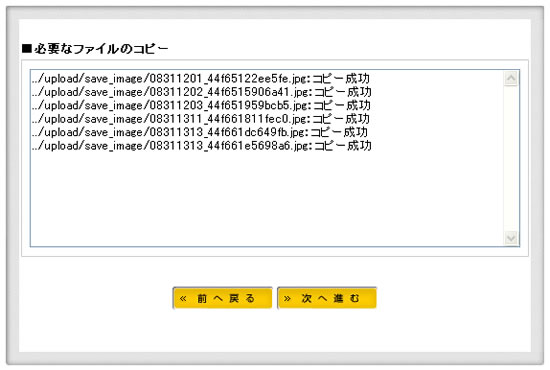The image size is (550, 370).
Task: Click the « chevron on the back button
Action: coord(183,298)
